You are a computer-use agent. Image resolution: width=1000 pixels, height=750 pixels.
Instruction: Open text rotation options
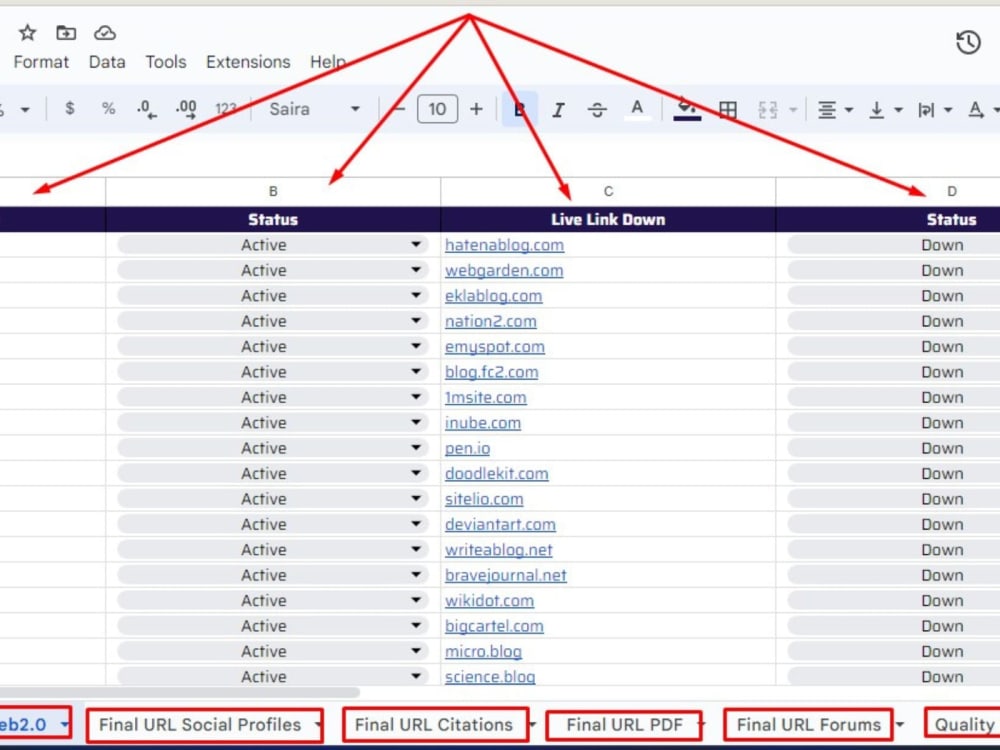[982, 110]
